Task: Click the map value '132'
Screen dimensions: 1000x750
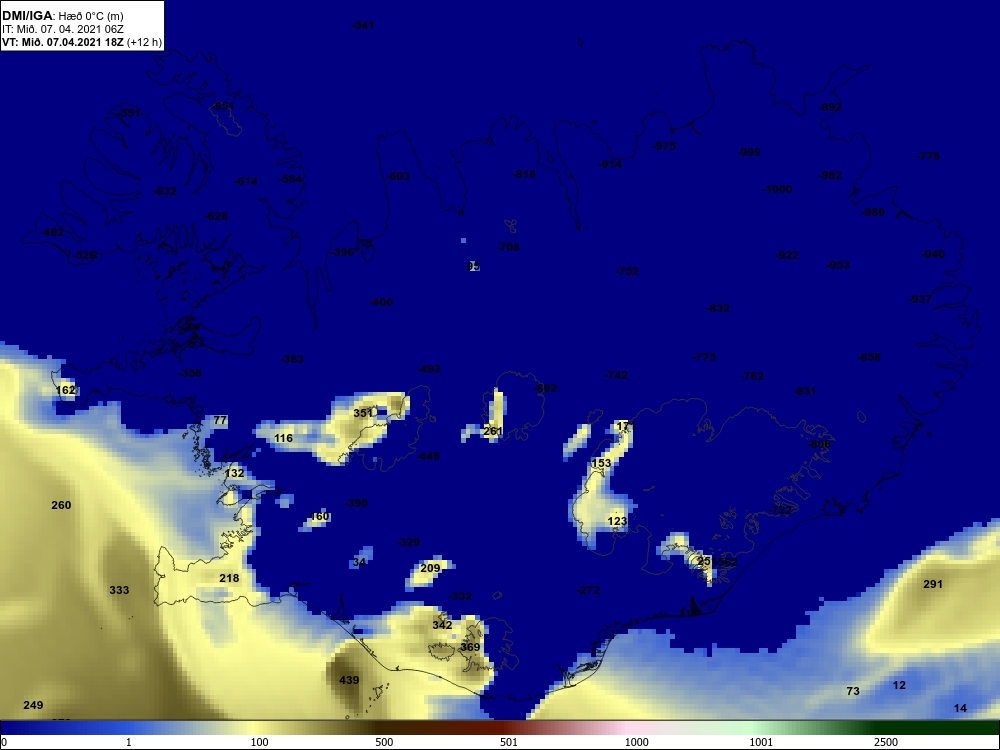Action: [x=234, y=473]
